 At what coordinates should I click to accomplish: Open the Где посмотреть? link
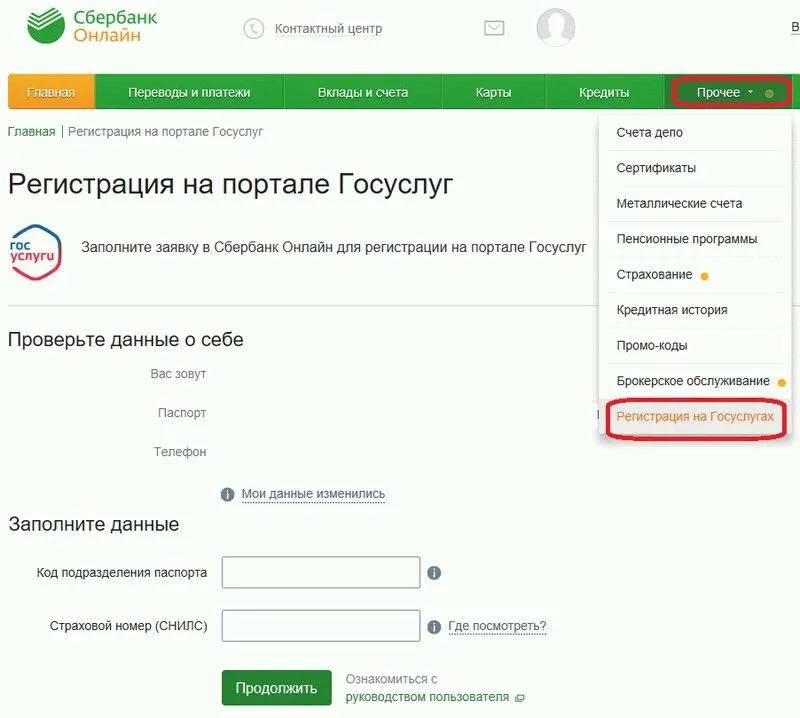[497, 627]
